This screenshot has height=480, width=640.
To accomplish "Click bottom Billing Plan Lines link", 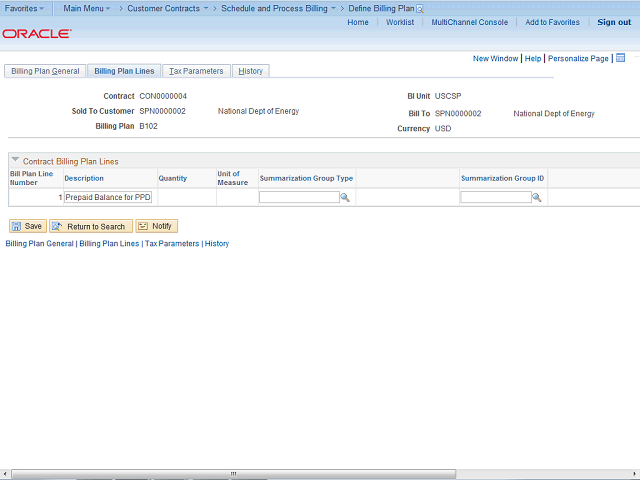I will [x=109, y=244].
